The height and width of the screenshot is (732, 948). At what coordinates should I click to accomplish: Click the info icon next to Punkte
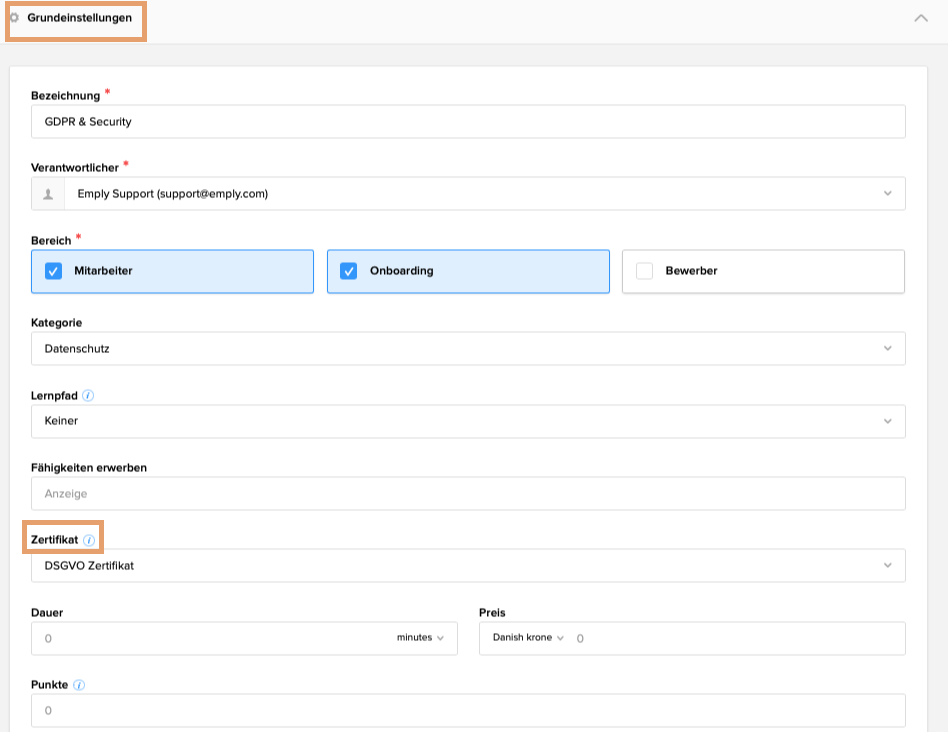pyautogui.click(x=79, y=684)
